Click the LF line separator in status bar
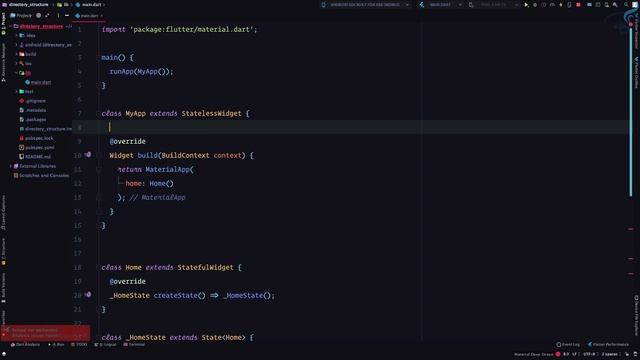640x360 pixels. click(x=574, y=354)
